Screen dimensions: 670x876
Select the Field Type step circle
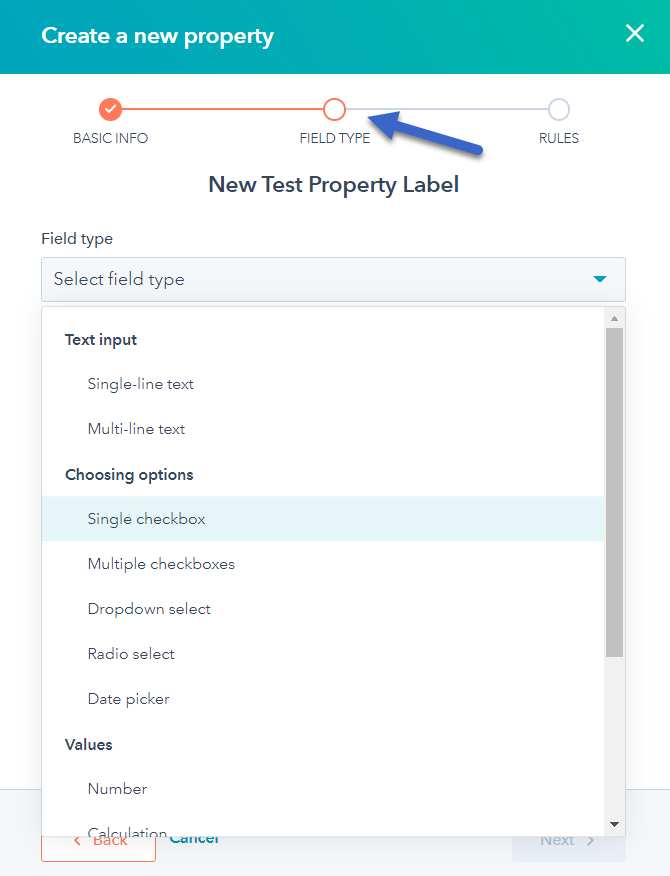[x=334, y=109]
